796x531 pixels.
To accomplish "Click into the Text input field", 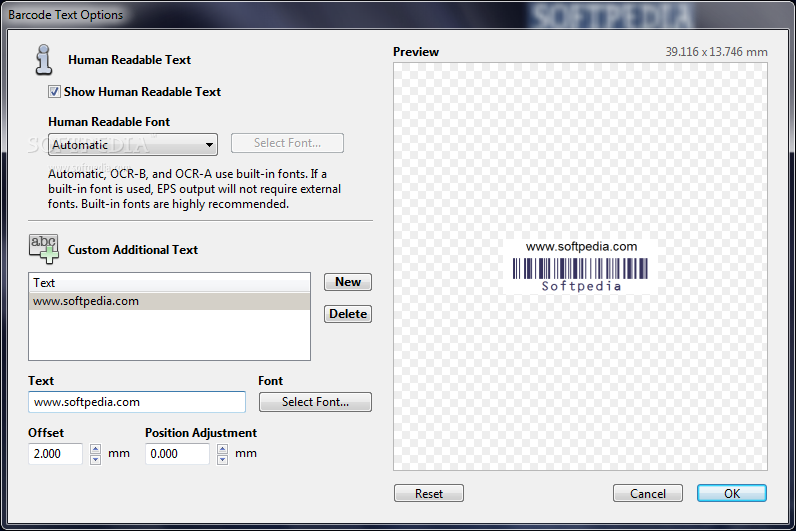I will [137, 402].
